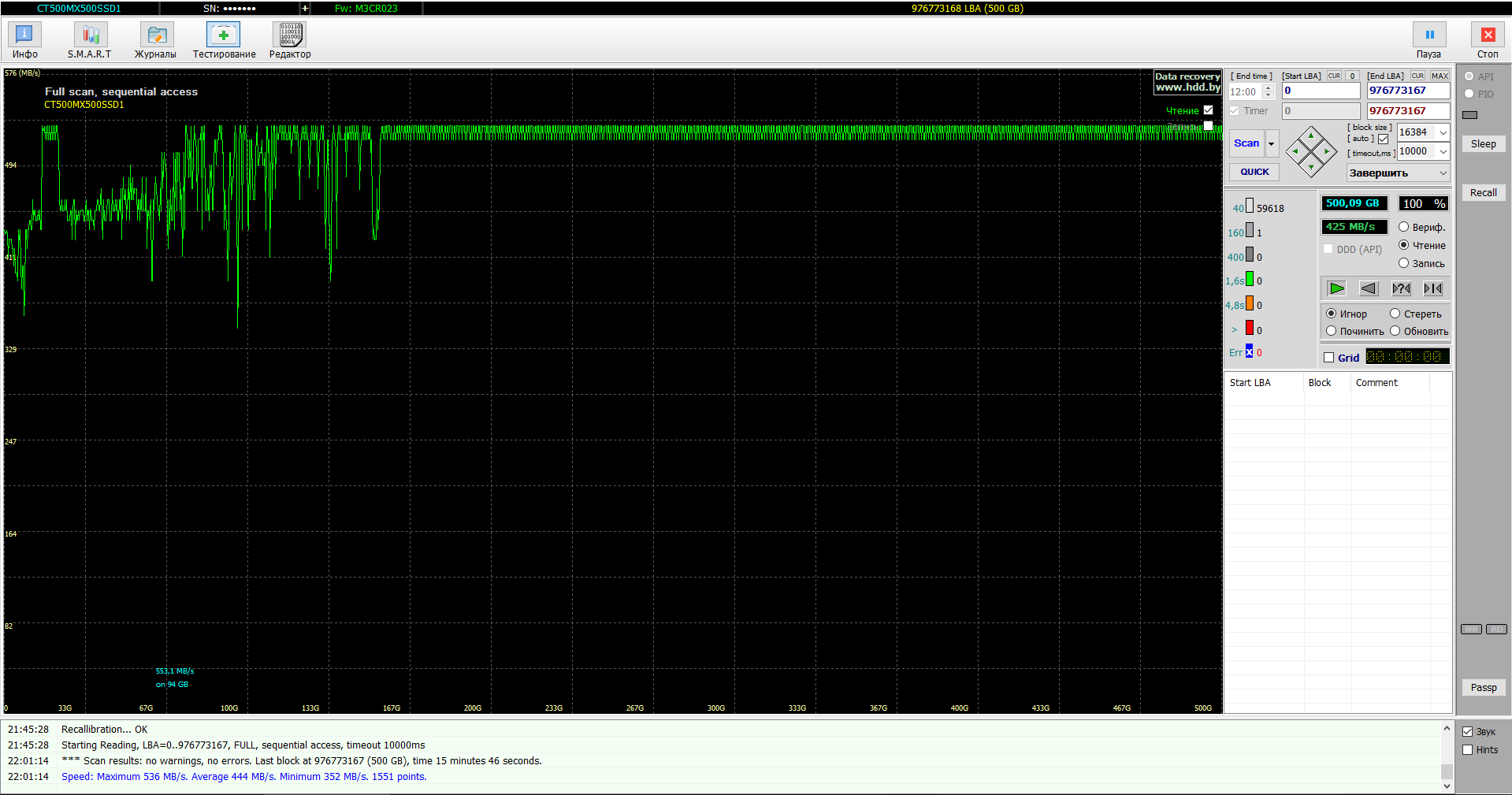Click the End time 12:00 field
Screen dimensions: 1512x795
coord(1246,92)
